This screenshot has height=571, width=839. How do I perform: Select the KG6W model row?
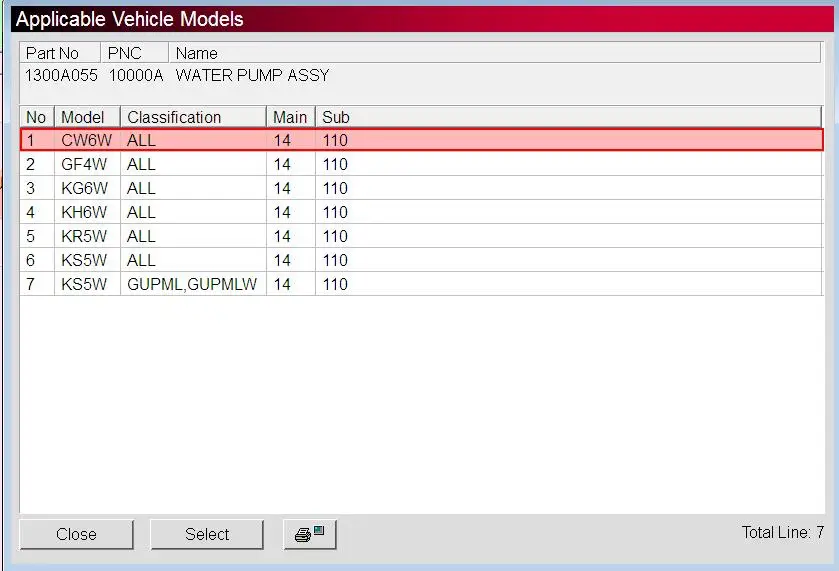pyautogui.click(x=421, y=188)
